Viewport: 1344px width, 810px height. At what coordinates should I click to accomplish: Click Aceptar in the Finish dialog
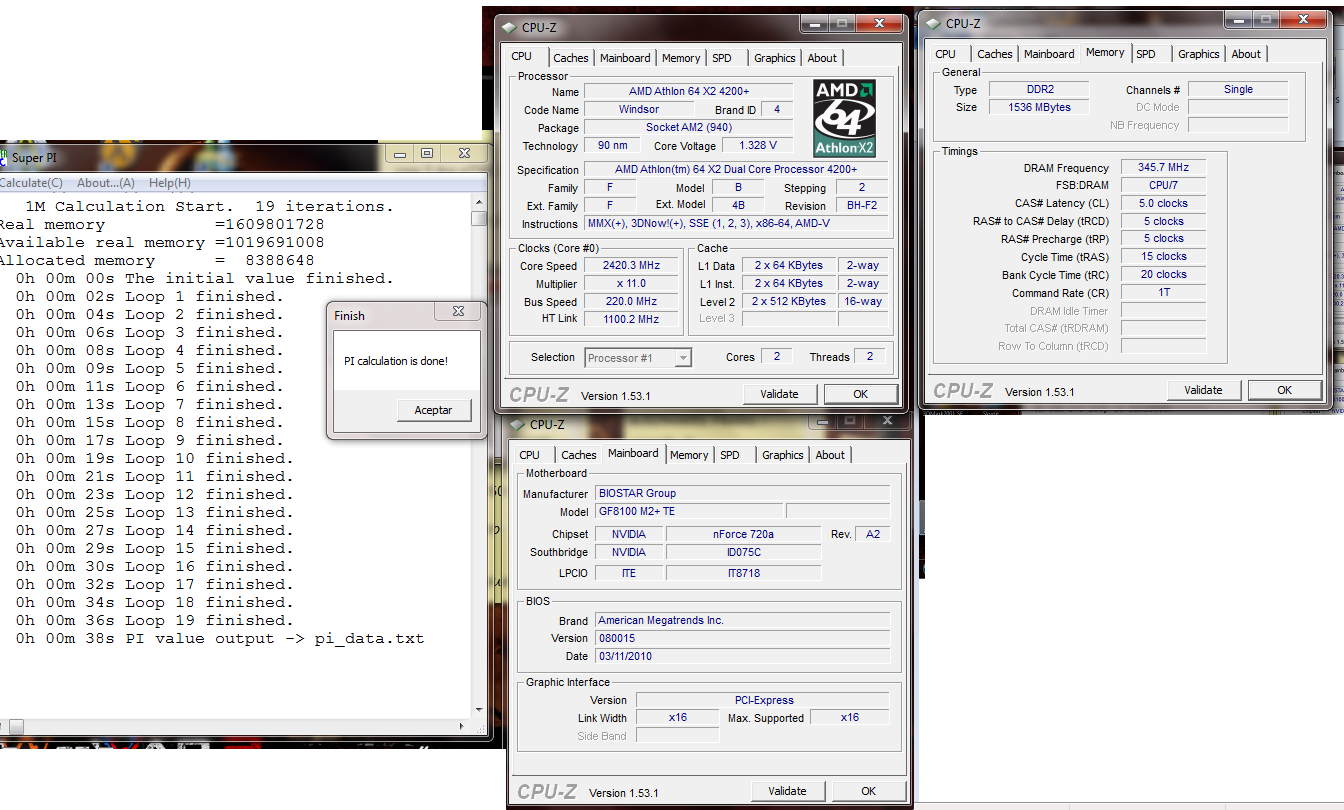tap(433, 410)
